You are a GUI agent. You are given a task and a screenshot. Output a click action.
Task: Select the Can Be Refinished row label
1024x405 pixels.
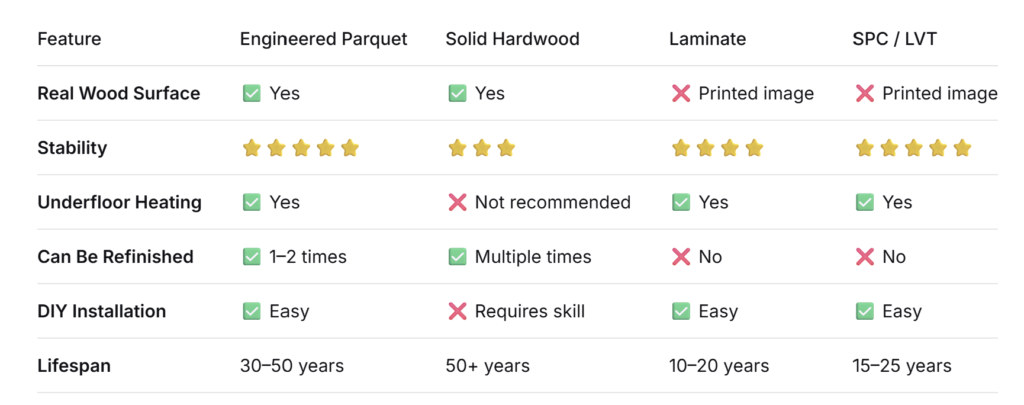(116, 257)
